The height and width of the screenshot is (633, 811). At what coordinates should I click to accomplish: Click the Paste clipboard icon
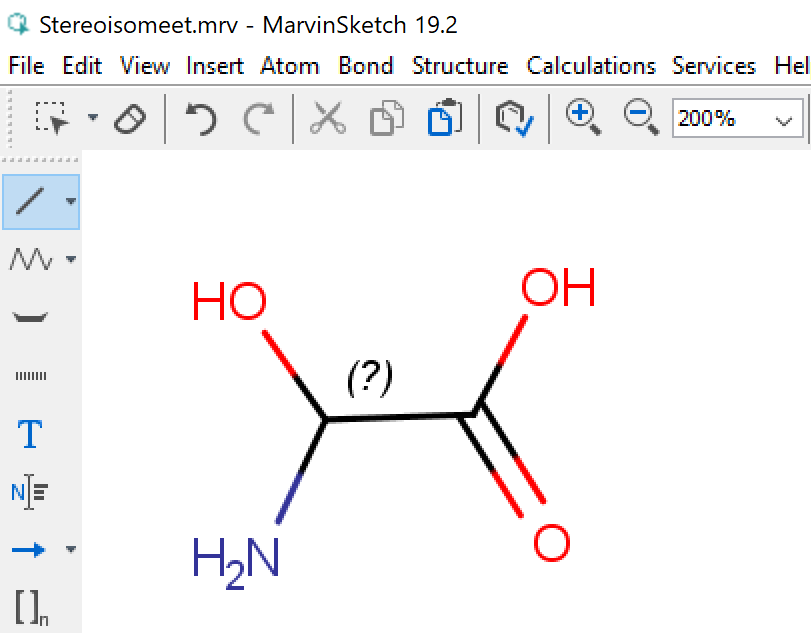(443, 119)
